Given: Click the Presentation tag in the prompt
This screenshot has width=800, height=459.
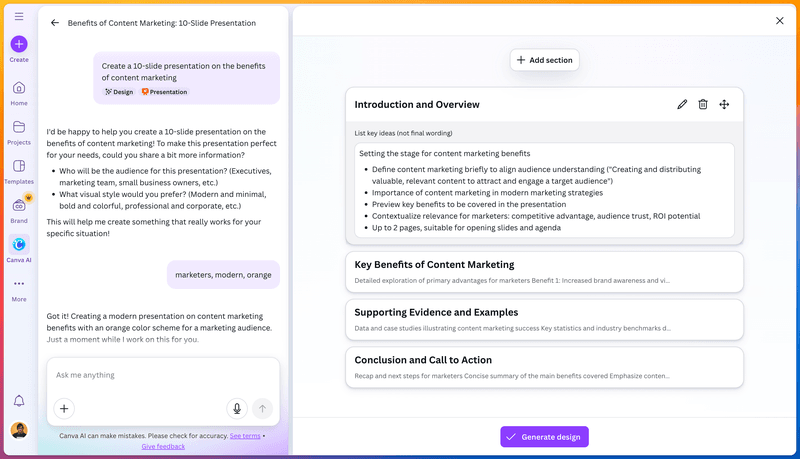Looking at the screenshot, I should 164,92.
